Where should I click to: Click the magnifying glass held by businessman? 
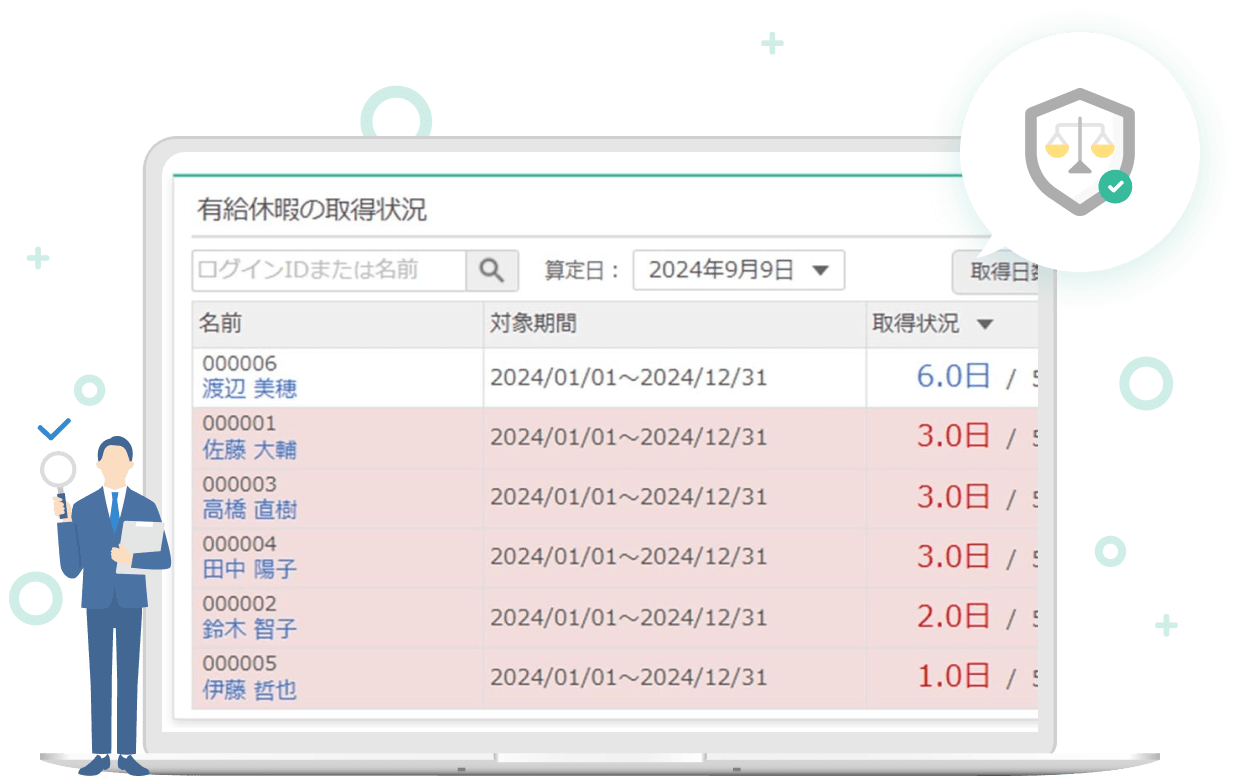tap(58, 469)
